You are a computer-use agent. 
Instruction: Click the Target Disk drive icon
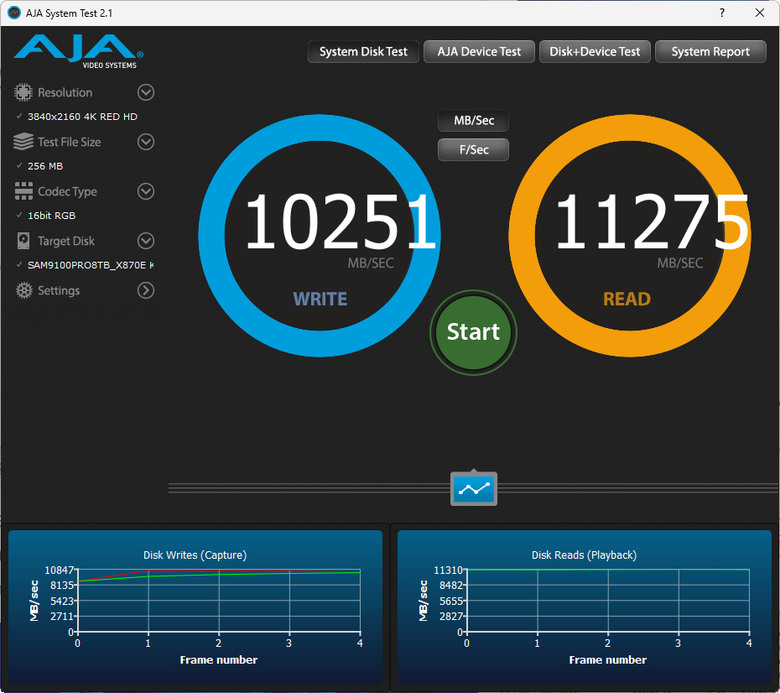tap(23, 241)
